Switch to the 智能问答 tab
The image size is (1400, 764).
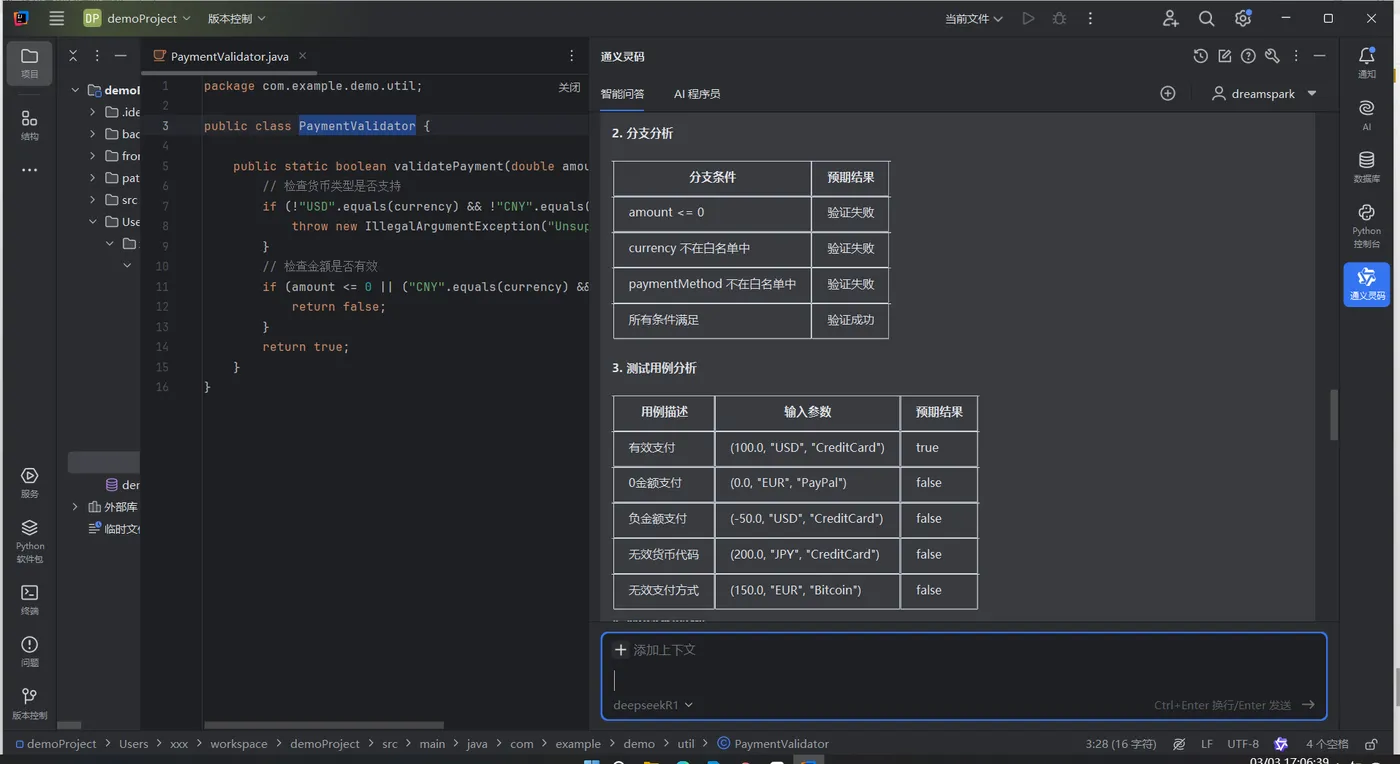[x=622, y=94]
